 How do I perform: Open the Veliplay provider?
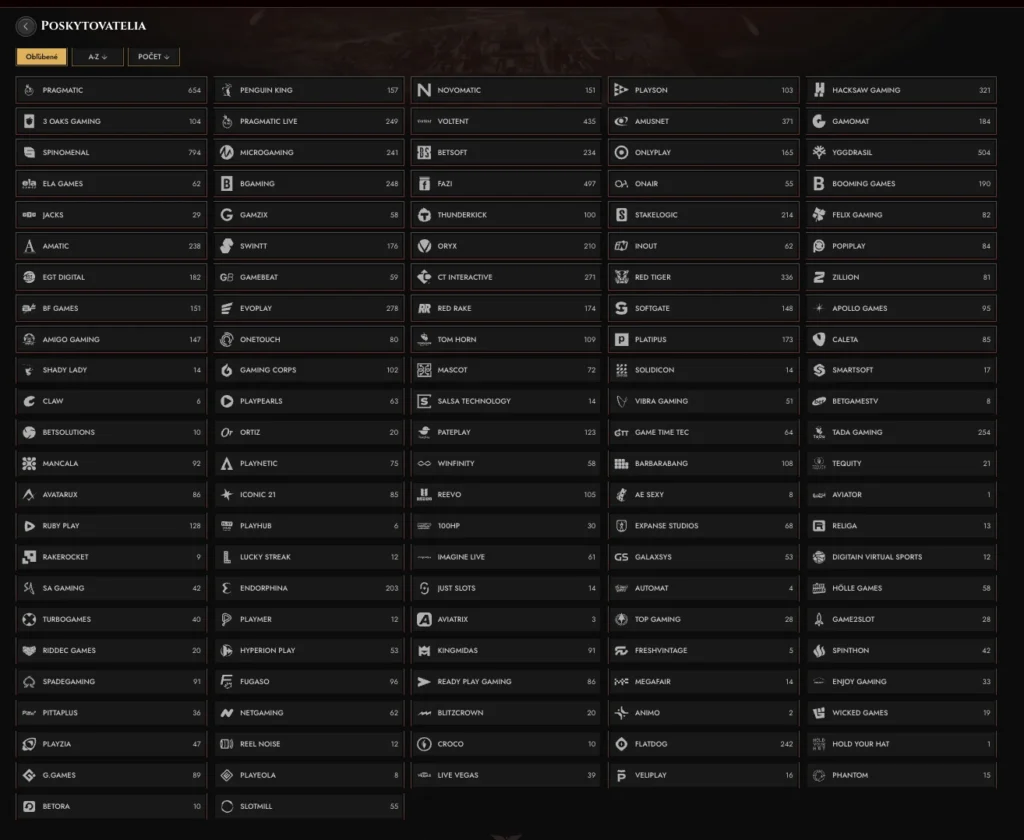pyautogui.click(x=704, y=775)
